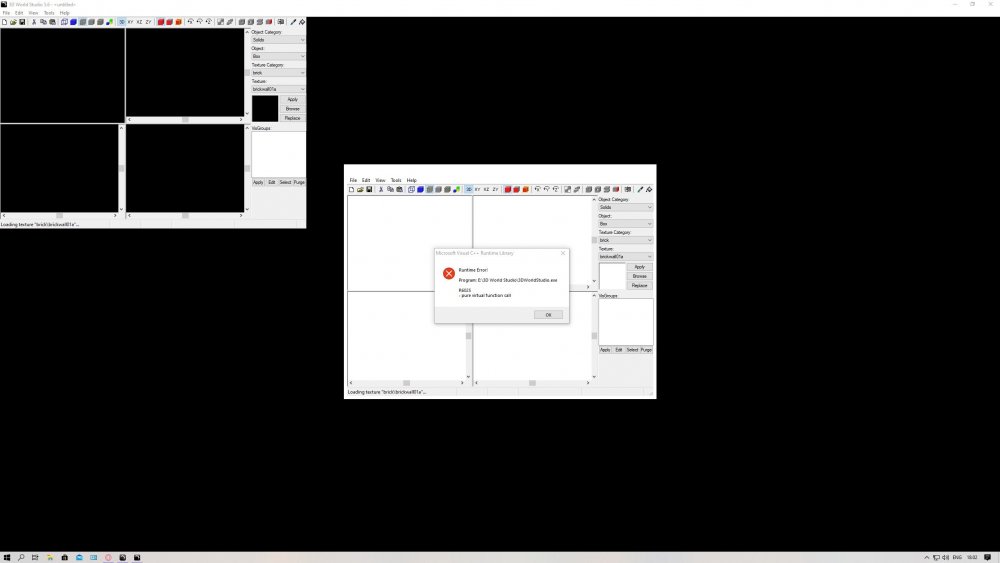Open Texture 'brickwall01a' dropdown in black-viewport window
This screenshot has height=563, width=1000.
[278, 89]
